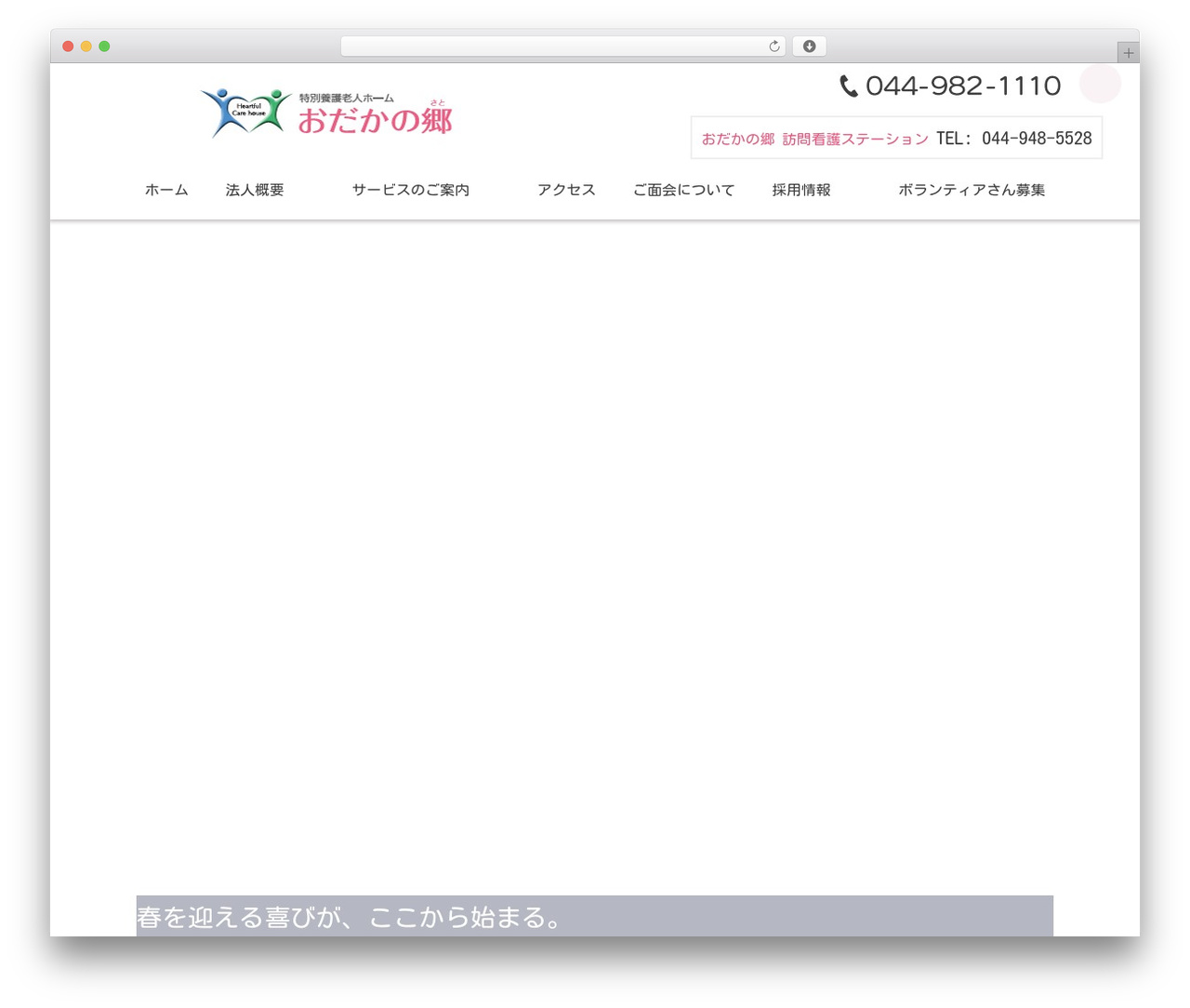Image resolution: width=1190 pixels, height=1008 pixels.
Task: Open a new browser tab with plus button
Action: pos(1128,53)
